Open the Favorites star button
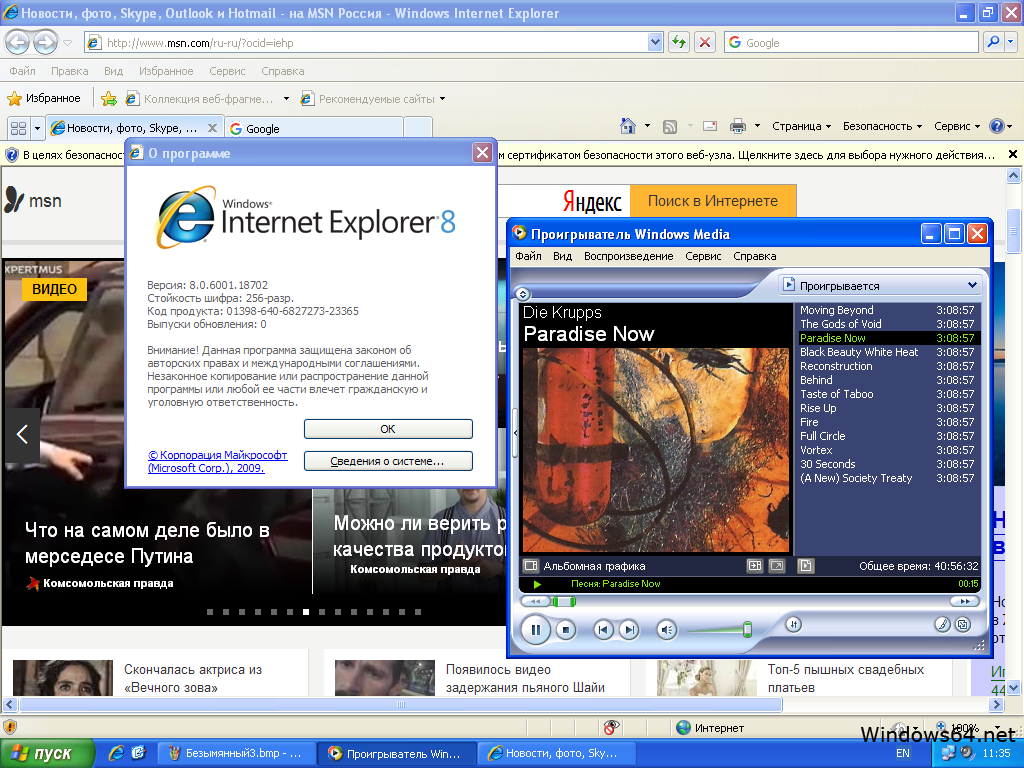Image resolution: width=1024 pixels, height=768 pixels. pyautogui.click(x=44, y=99)
